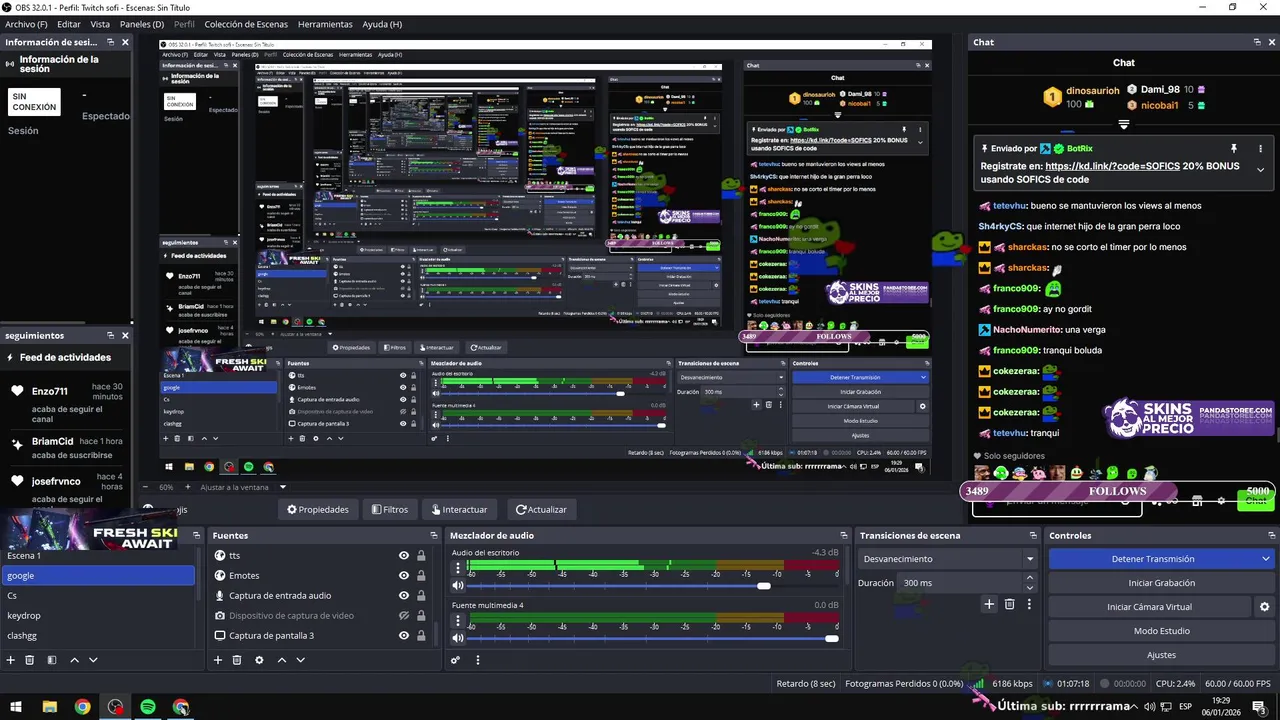Open Windows Start menu
The image size is (1280, 720).
click(16, 707)
